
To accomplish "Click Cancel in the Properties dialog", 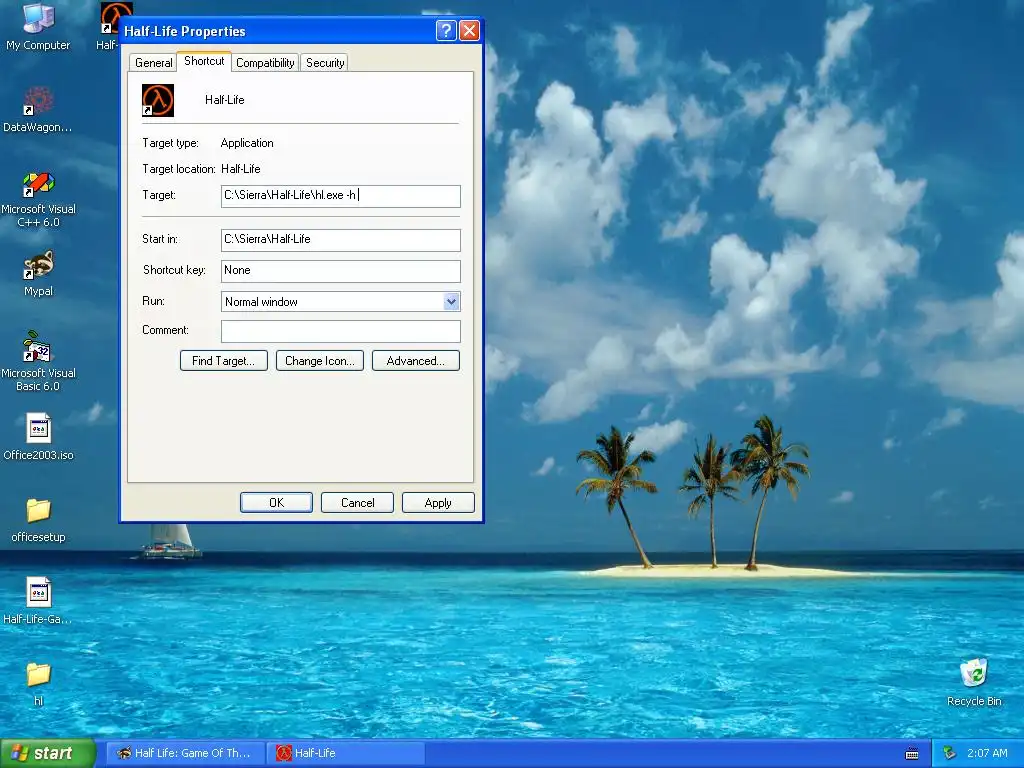I will [x=357, y=502].
